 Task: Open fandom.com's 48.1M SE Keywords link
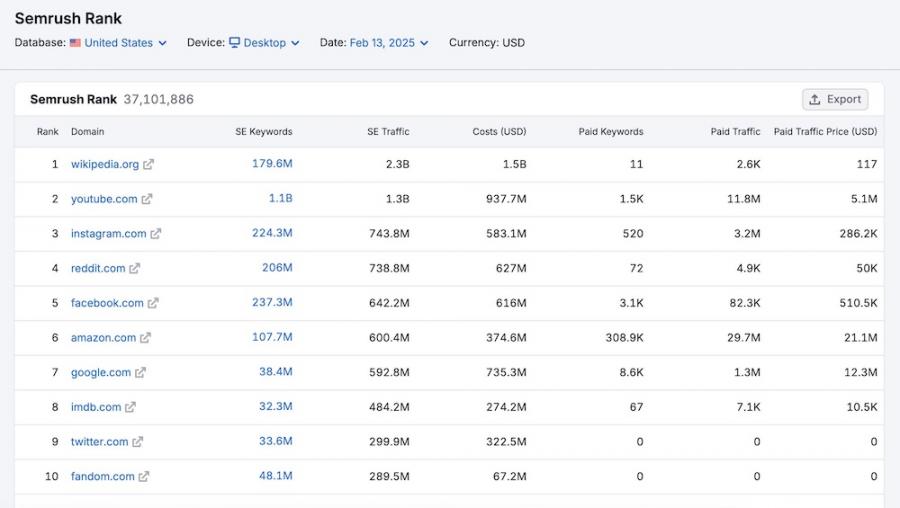tap(276, 476)
